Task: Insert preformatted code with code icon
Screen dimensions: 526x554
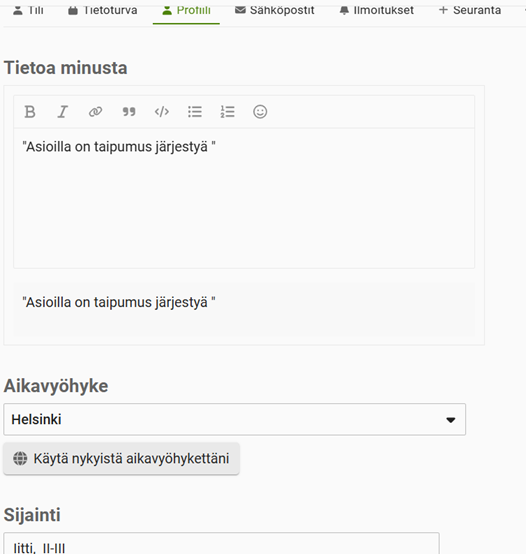Action: click(x=162, y=112)
